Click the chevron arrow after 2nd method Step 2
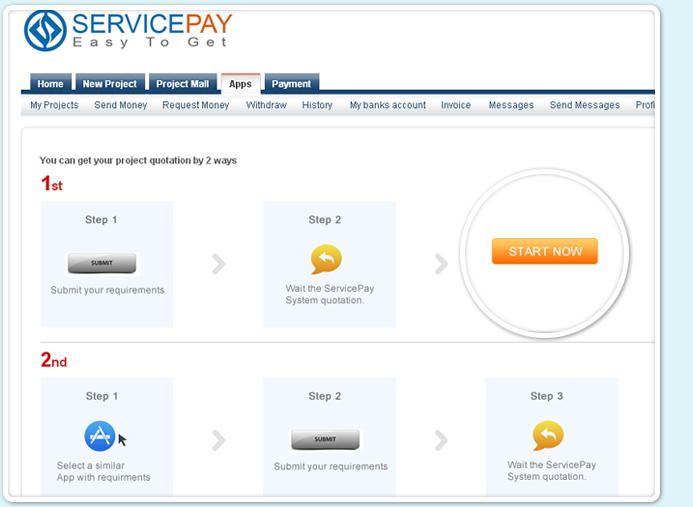Image resolution: width=693 pixels, height=507 pixels. [x=442, y=440]
